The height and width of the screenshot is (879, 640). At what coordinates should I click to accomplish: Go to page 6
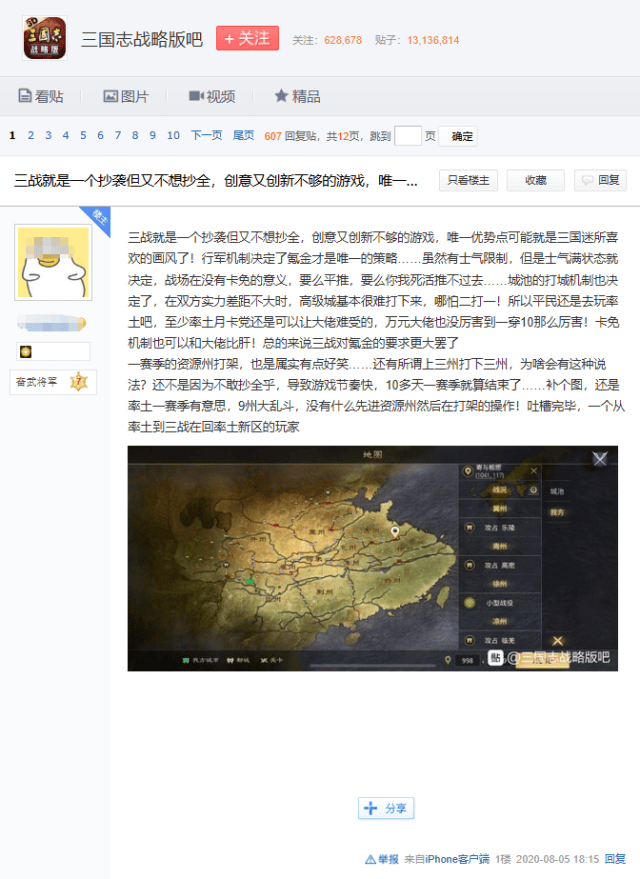100,135
